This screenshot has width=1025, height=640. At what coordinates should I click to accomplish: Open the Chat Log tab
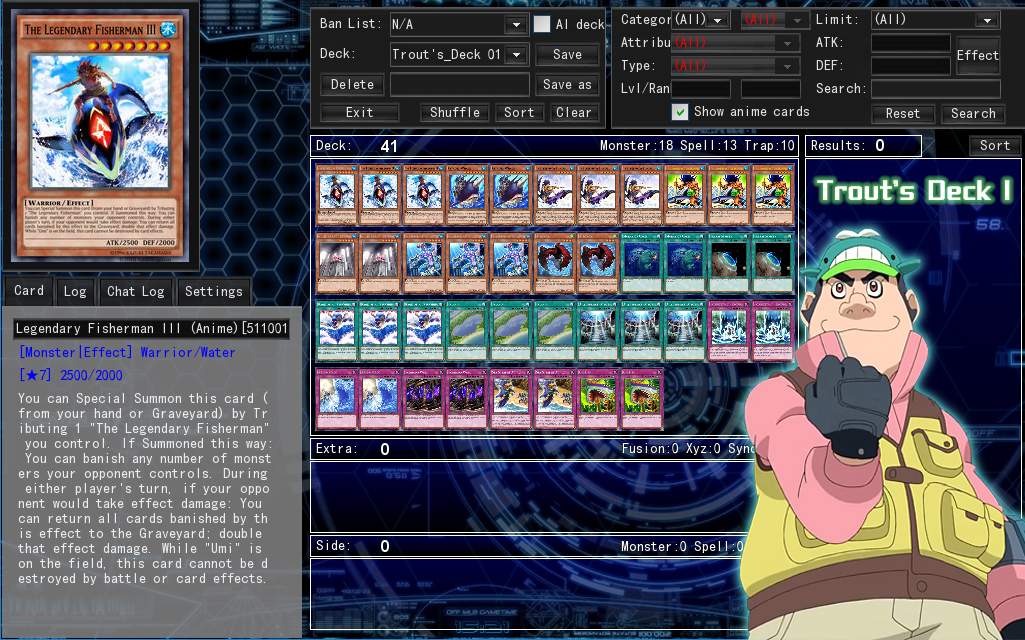135,292
